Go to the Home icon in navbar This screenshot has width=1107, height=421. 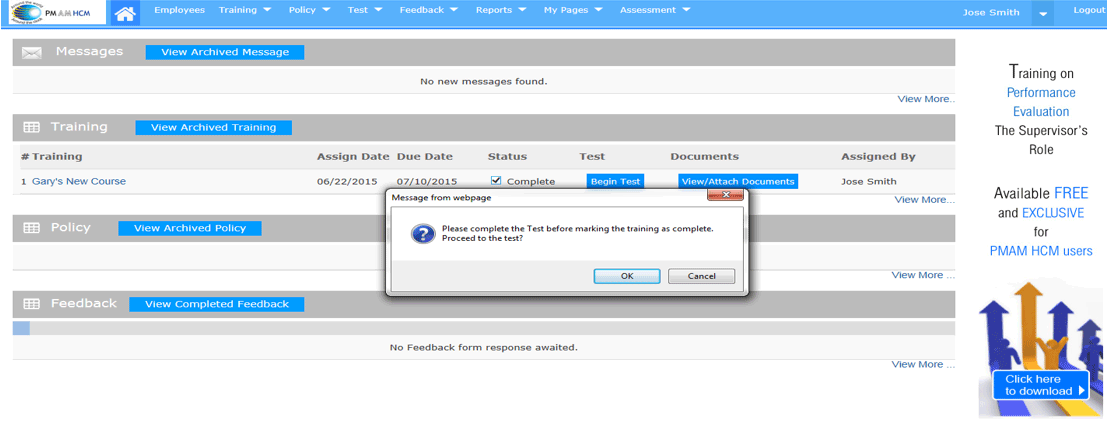[125, 13]
